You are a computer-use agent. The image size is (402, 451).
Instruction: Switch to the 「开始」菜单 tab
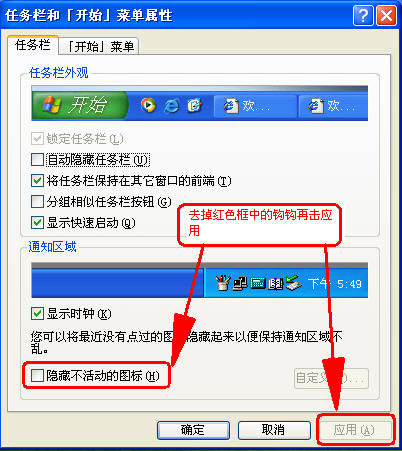(x=100, y=46)
